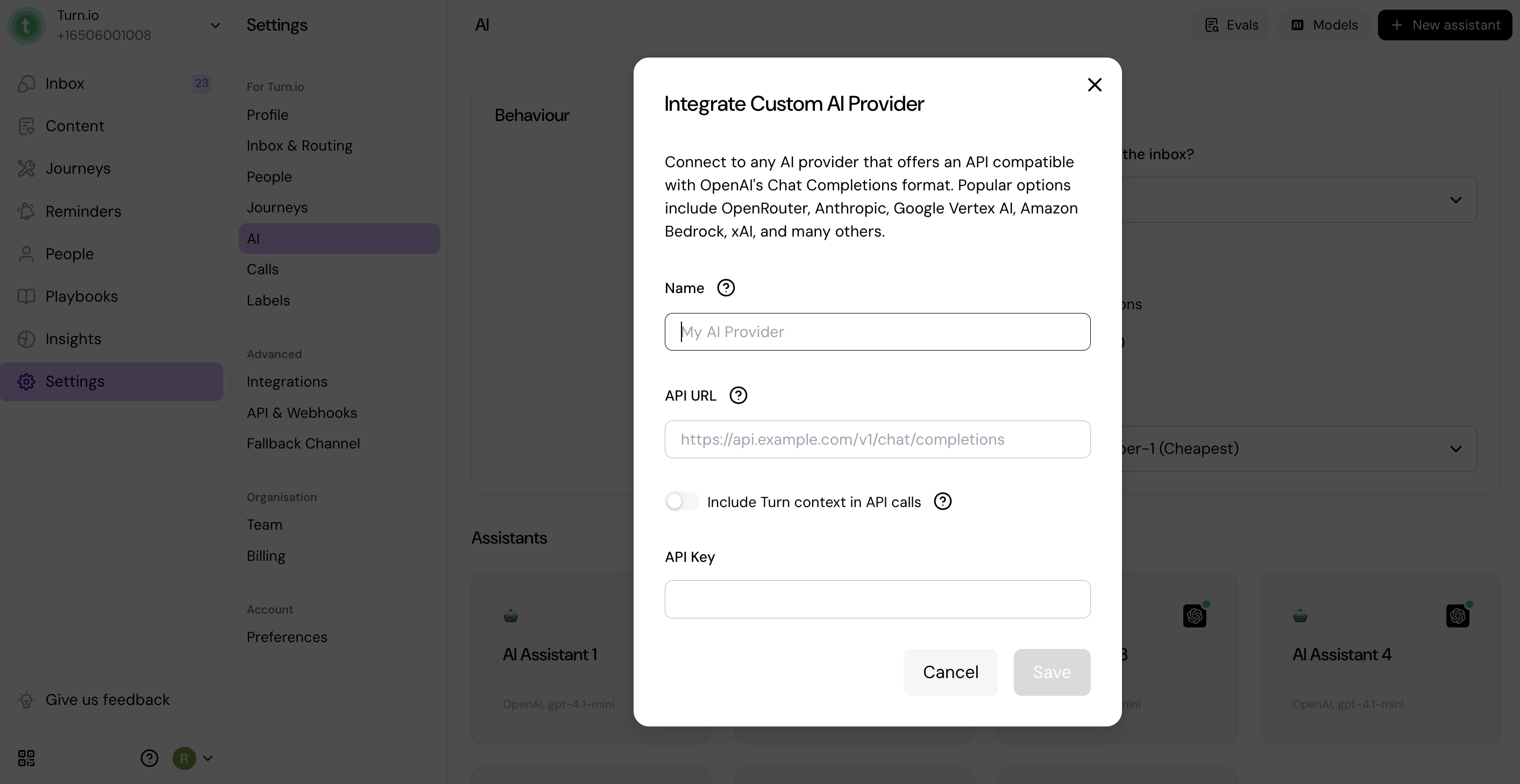The width and height of the screenshot is (1520, 784).
Task: Expand the Turn.io account switcher chevron
Action: [215, 25]
